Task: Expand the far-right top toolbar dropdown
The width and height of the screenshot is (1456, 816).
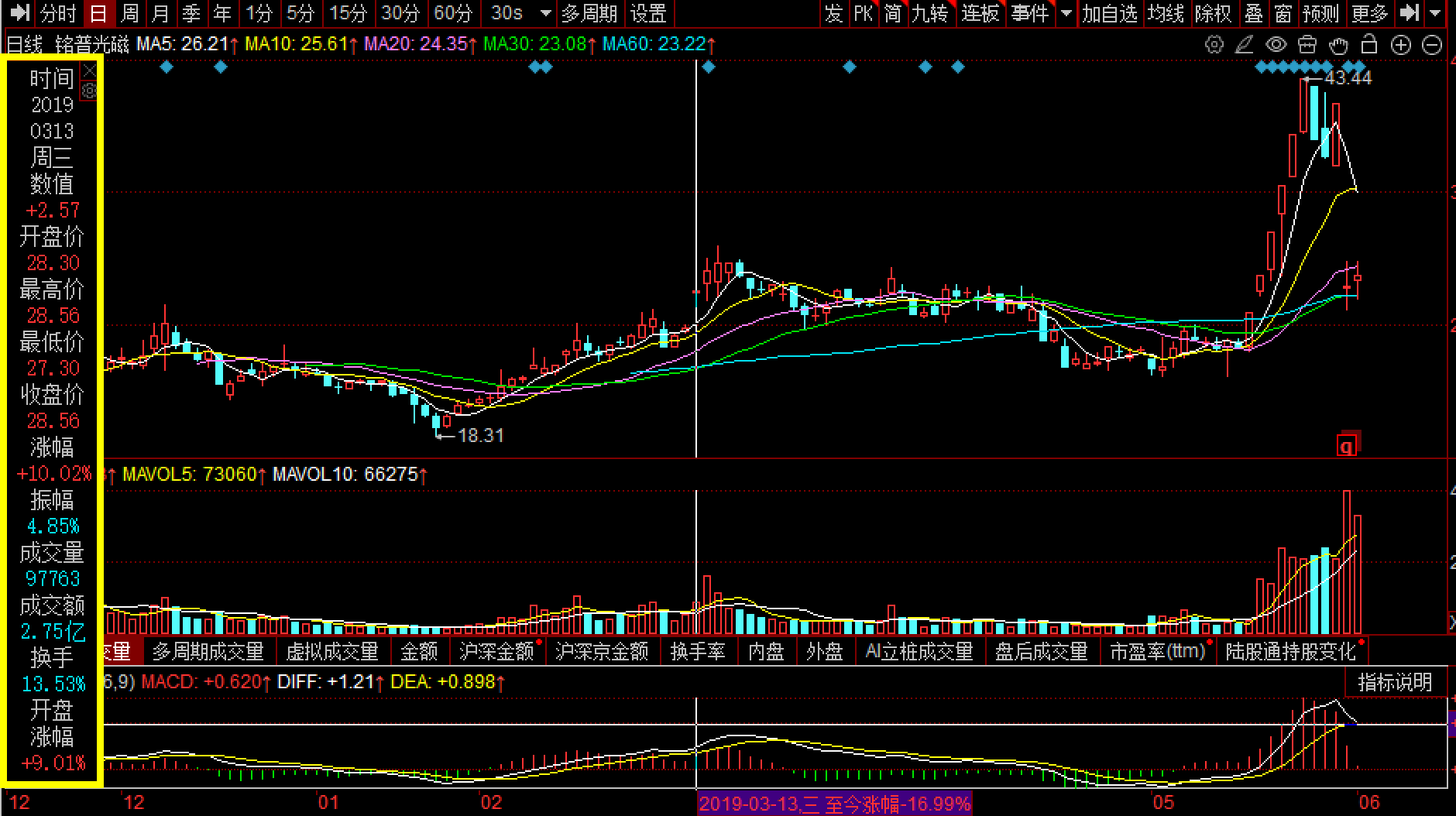Action: 1436,13
